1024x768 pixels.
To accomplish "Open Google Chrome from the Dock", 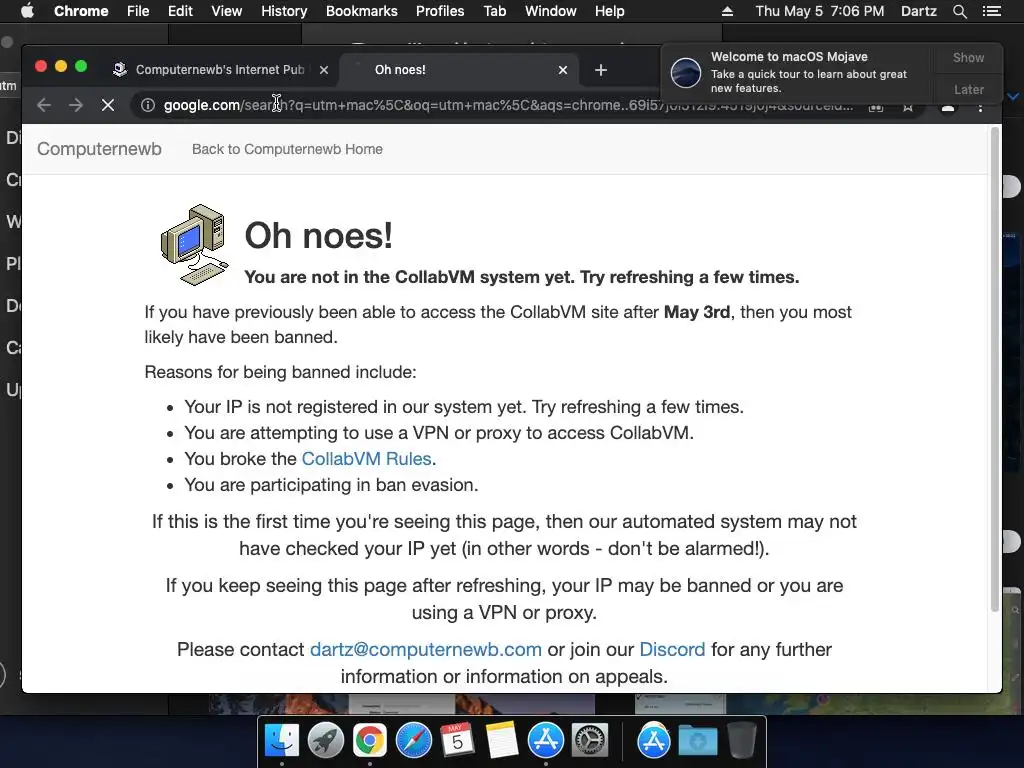I will click(x=370, y=741).
